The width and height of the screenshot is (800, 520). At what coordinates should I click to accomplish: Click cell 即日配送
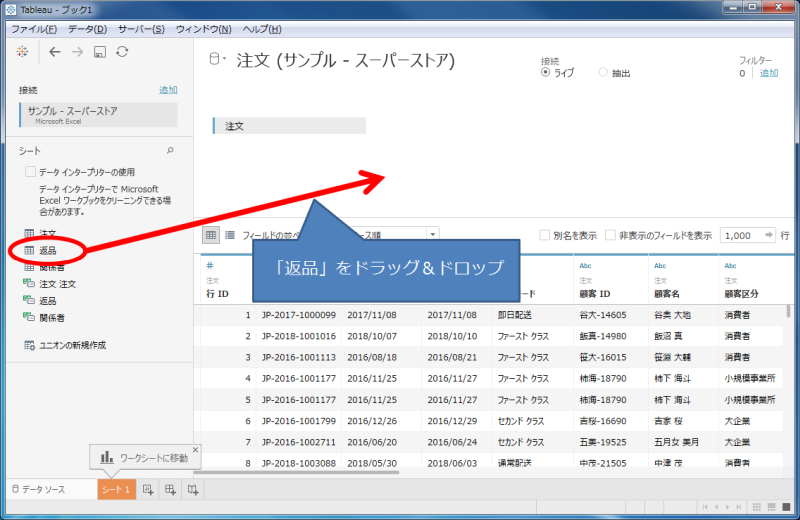(x=514, y=315)
